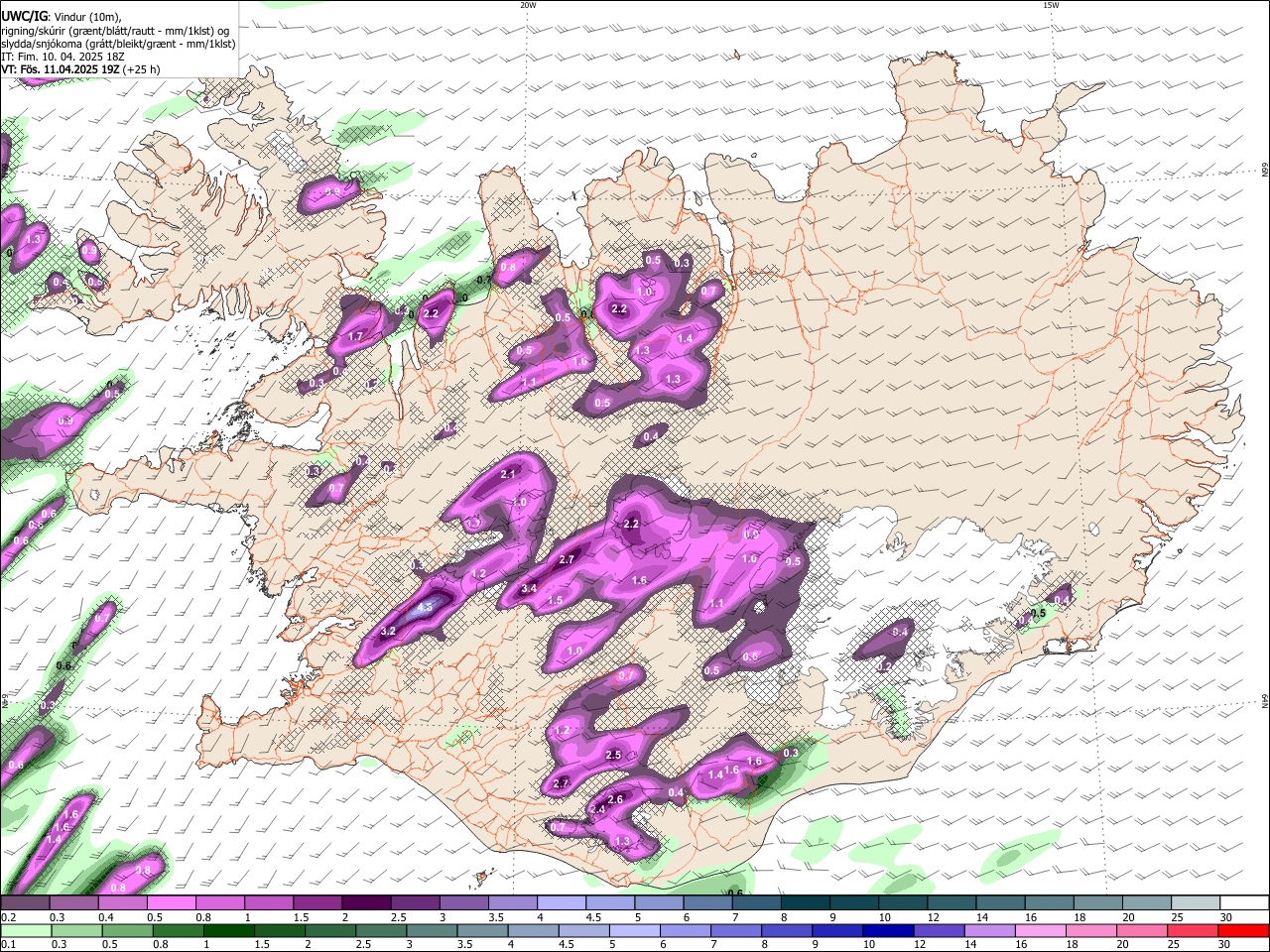Click the 'UWC/IG: Vindur (10m),' title line
Viewport: 1270px width, 952px height.
[x=61, y=17]
